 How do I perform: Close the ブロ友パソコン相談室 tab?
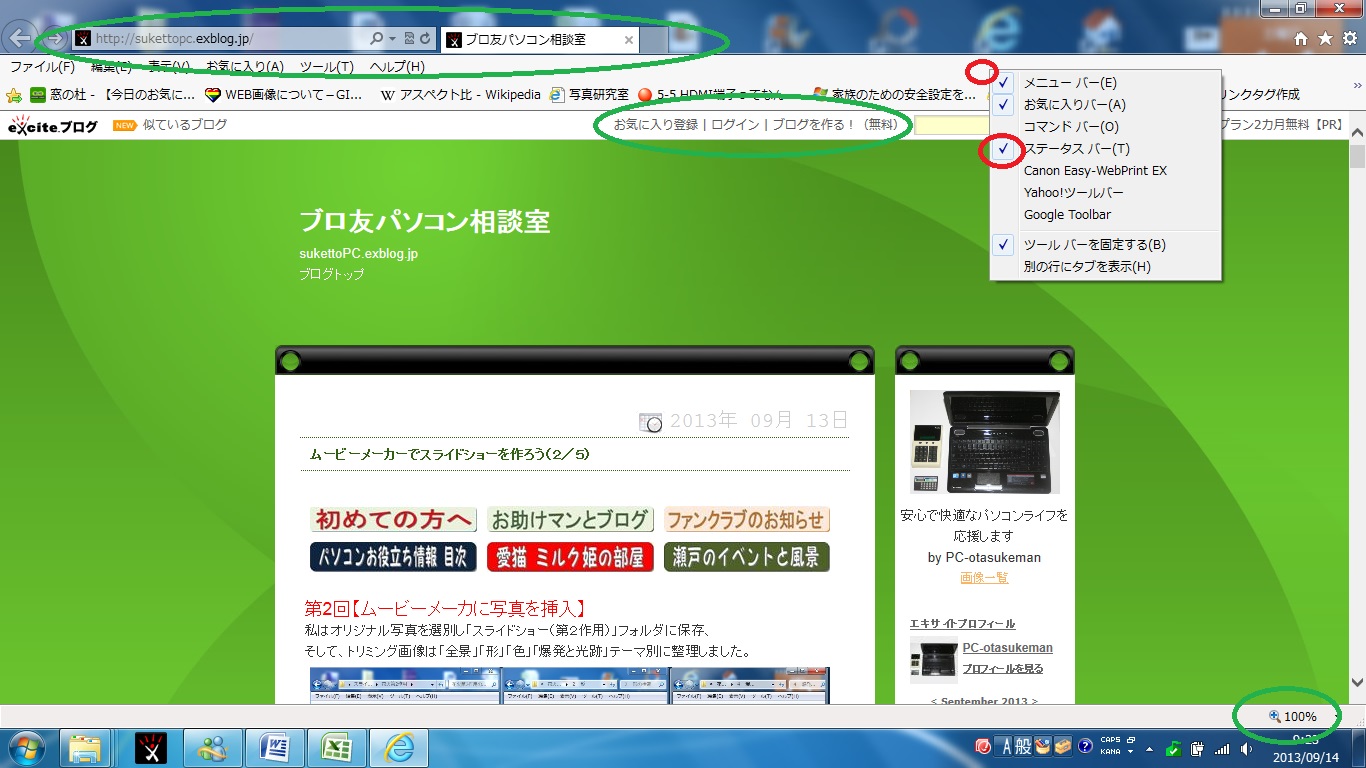[x=628, y=40]
